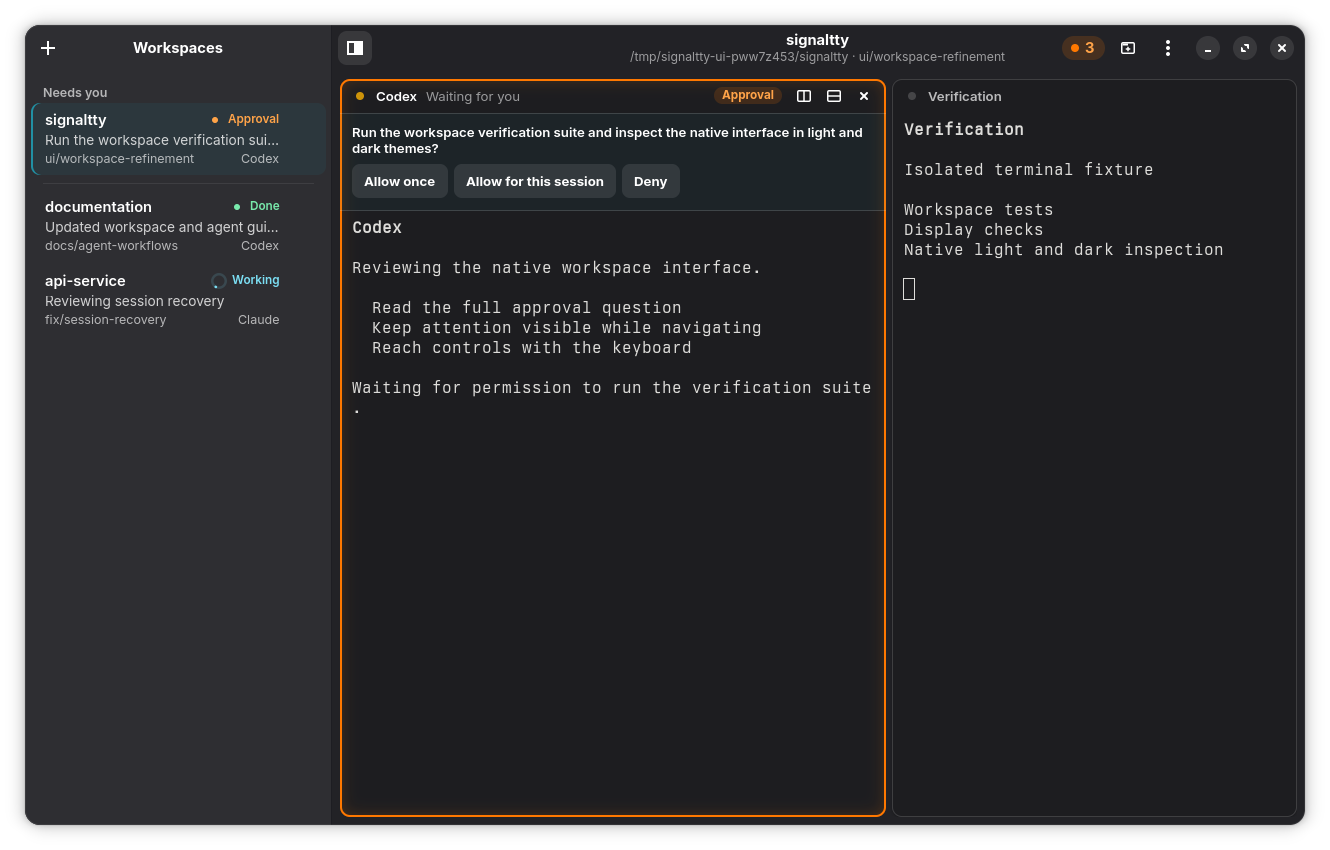Screen dimensions: 1330x850
Task: Split the Codex pane side by side
Action: click(x=804, y=96)
